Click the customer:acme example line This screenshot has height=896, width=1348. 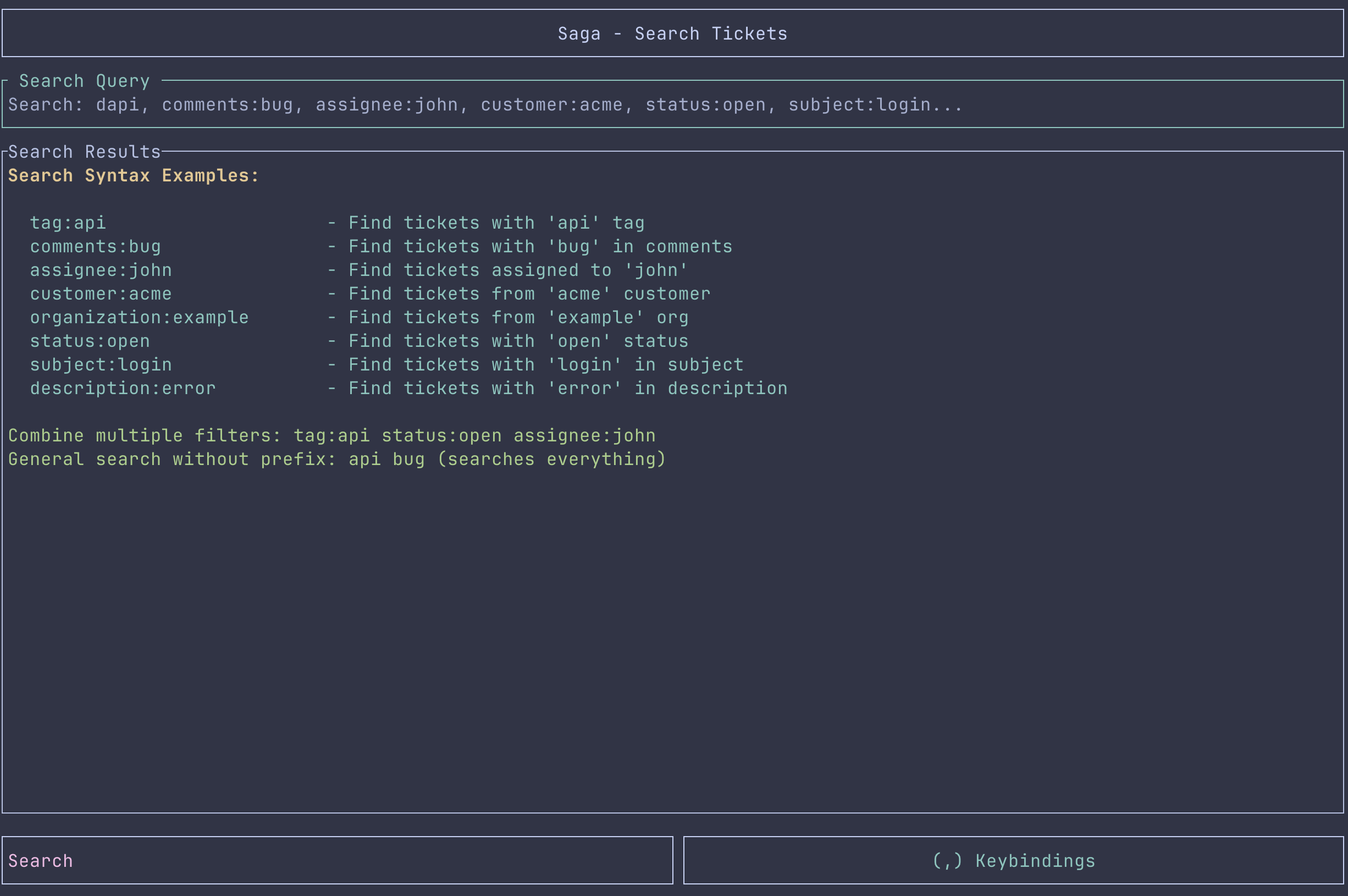click(x=101, y=293)
